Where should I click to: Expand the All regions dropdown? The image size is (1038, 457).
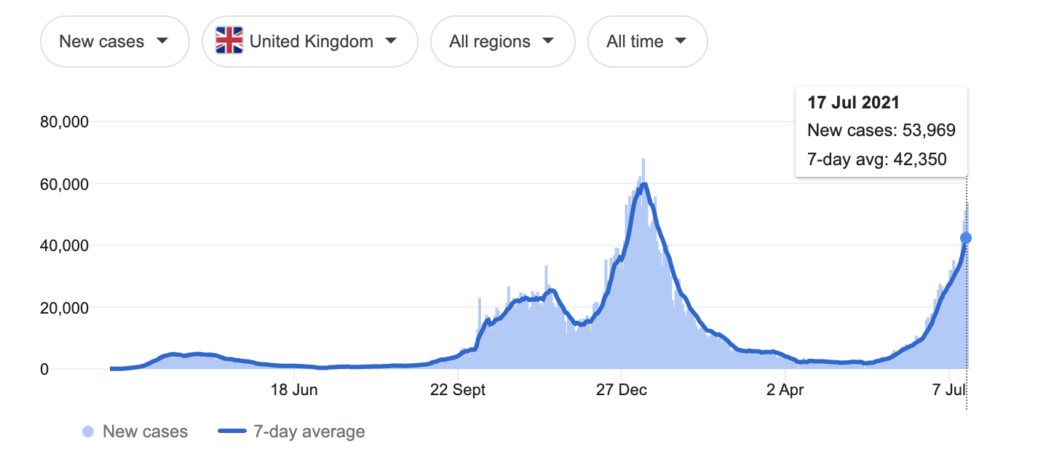pos(502,42)
